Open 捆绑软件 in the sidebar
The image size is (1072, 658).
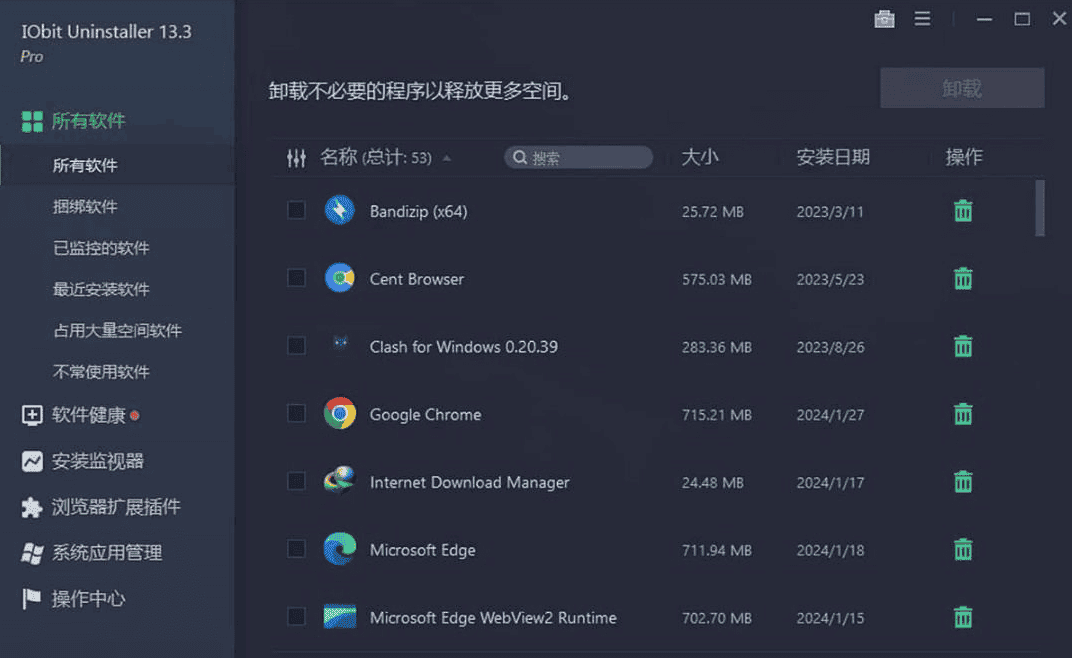tap(85, 207)
